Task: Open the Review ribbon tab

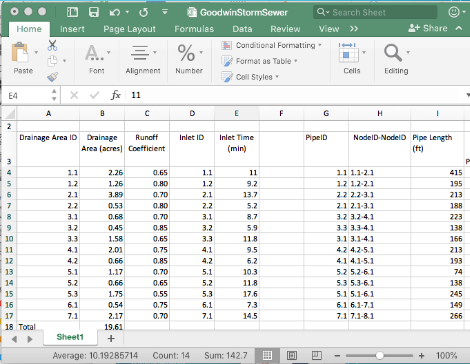Action: tap(285, 29)
